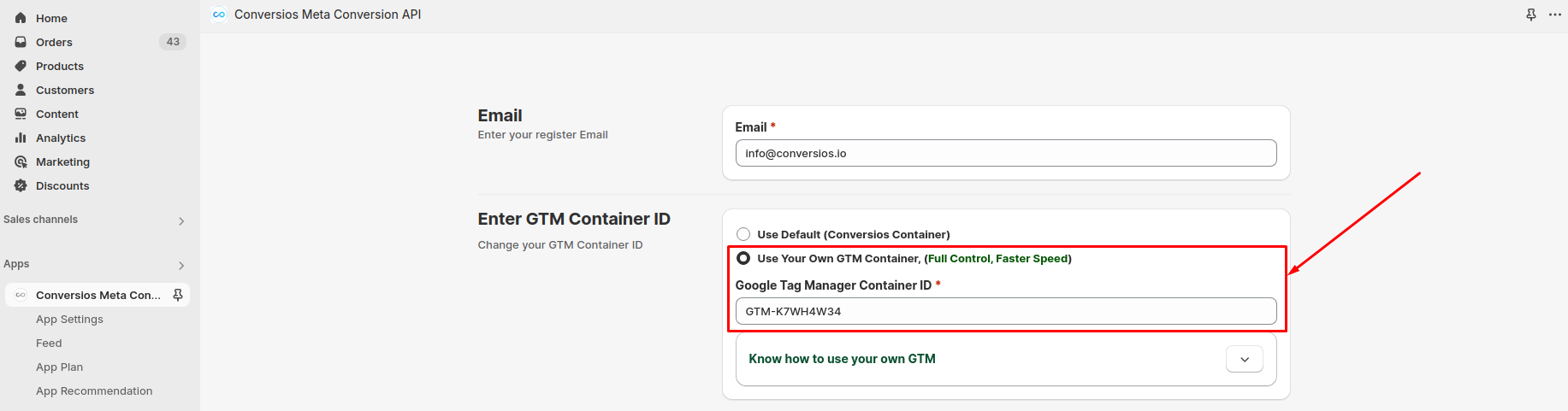Click the Conversios app logo in sidebar
Screen dimensions: 1568x411
(21, 295)
